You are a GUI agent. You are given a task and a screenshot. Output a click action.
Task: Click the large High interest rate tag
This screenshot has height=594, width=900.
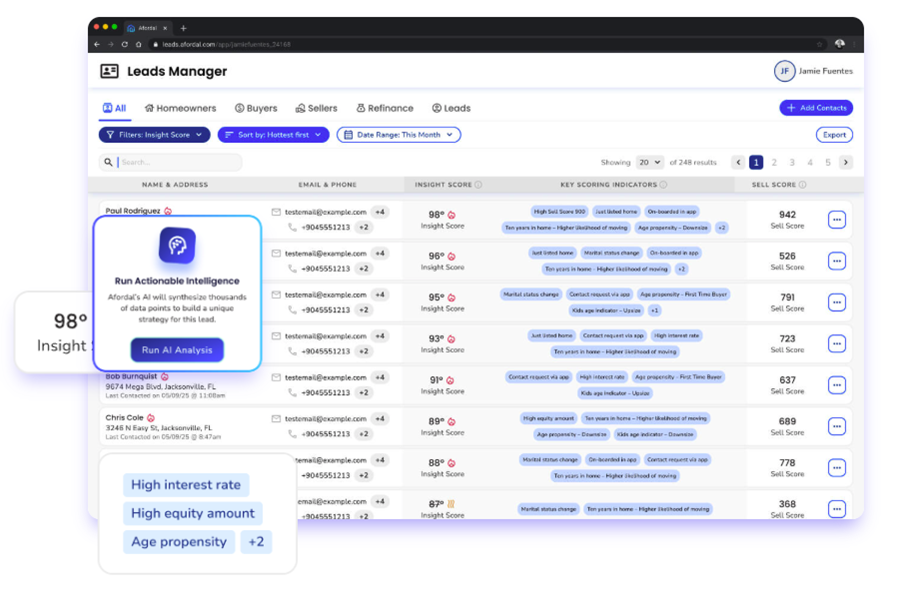(x=186, y=485)
